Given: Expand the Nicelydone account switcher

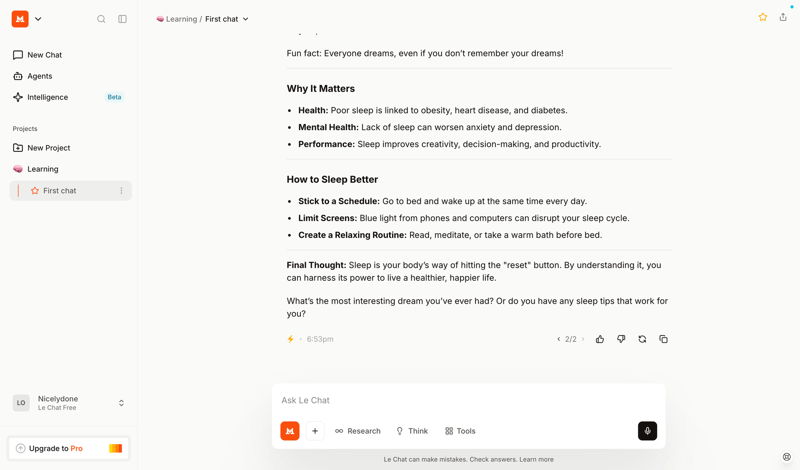Looking at the screenshot, I should click(x=121, y=403).
